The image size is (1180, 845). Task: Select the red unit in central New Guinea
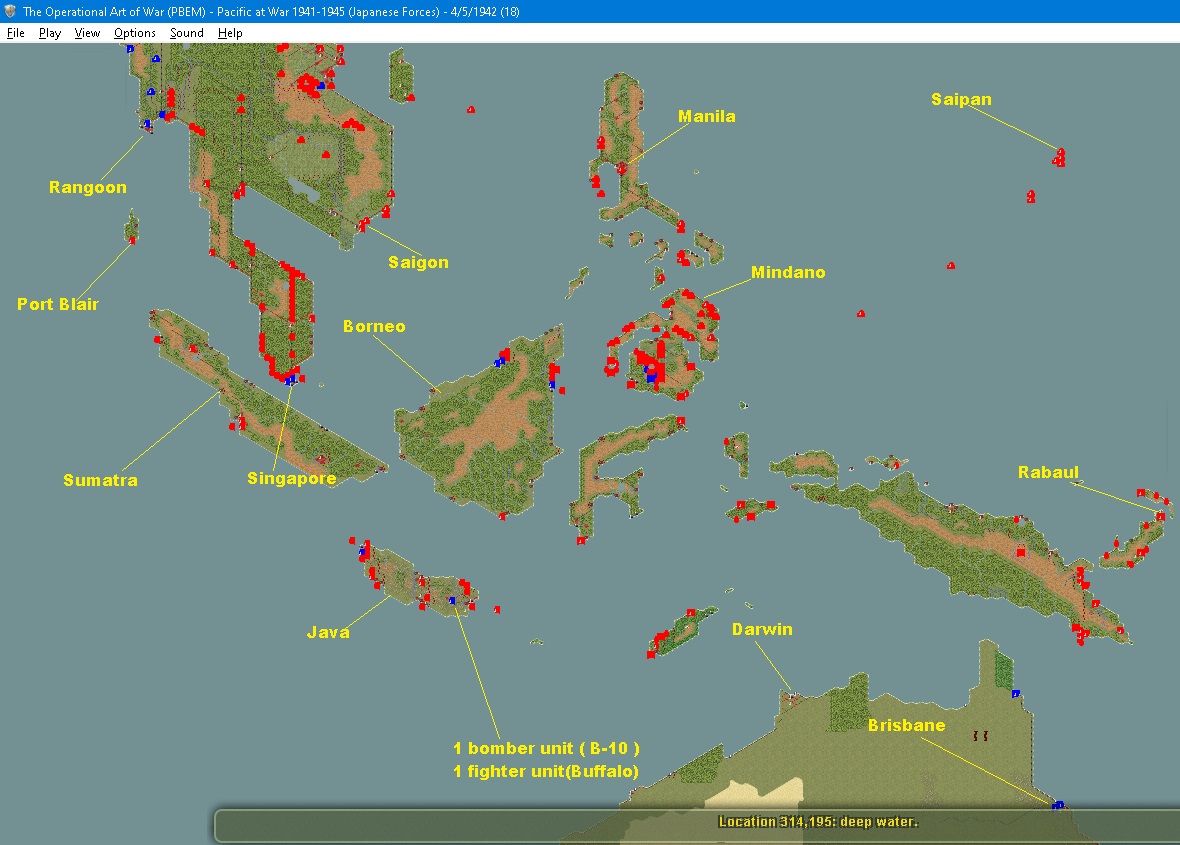click(1020, 552)
